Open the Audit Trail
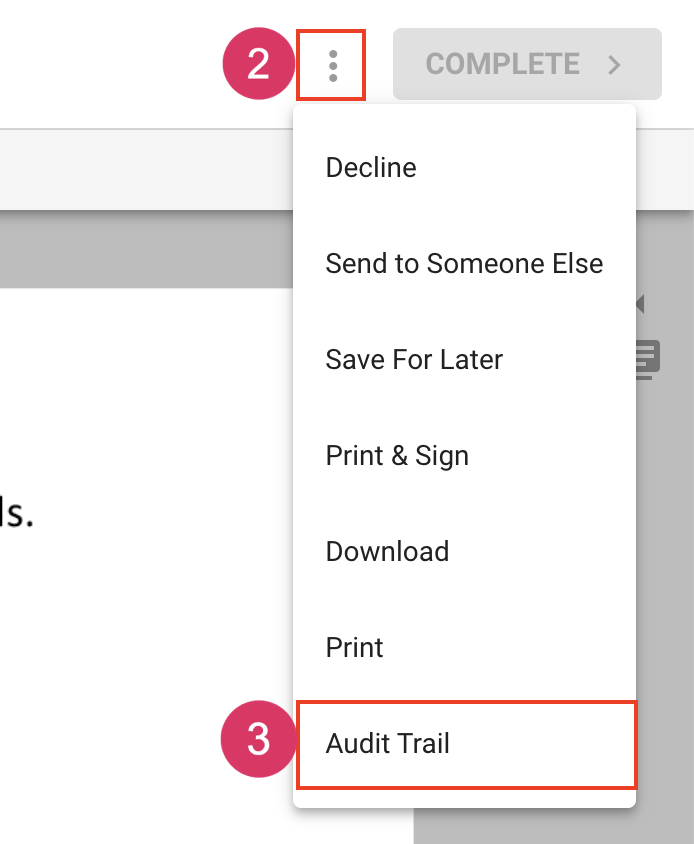694x844 pixels. tap(388, 743)
